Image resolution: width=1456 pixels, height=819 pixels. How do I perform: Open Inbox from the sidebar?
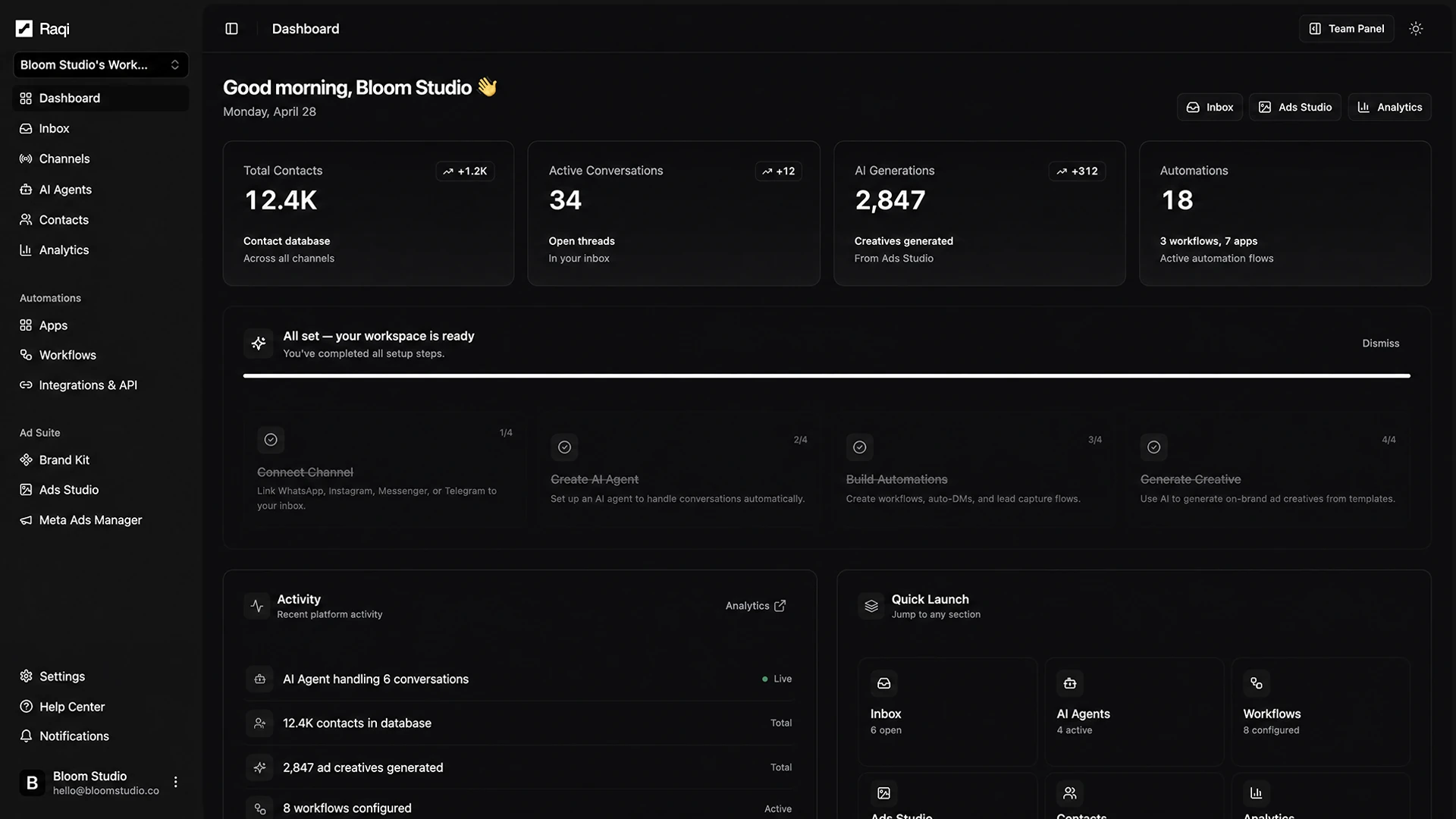[x=101, y=129]
